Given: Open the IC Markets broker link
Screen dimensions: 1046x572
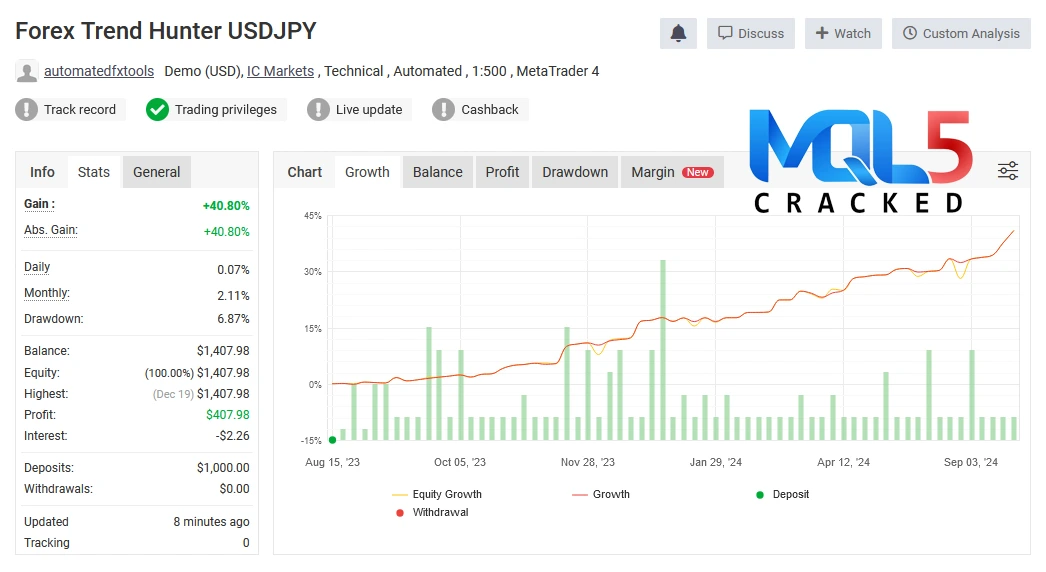Looking at the screenshot, I should point(280,71).
